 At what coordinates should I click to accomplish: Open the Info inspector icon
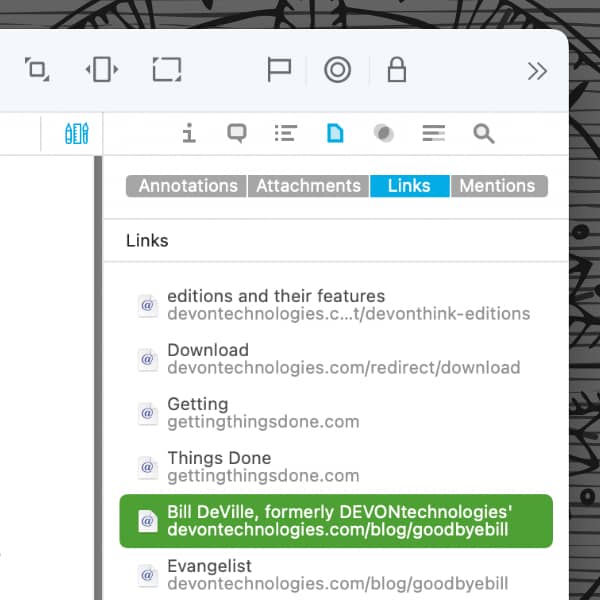(x=189, y=134)
